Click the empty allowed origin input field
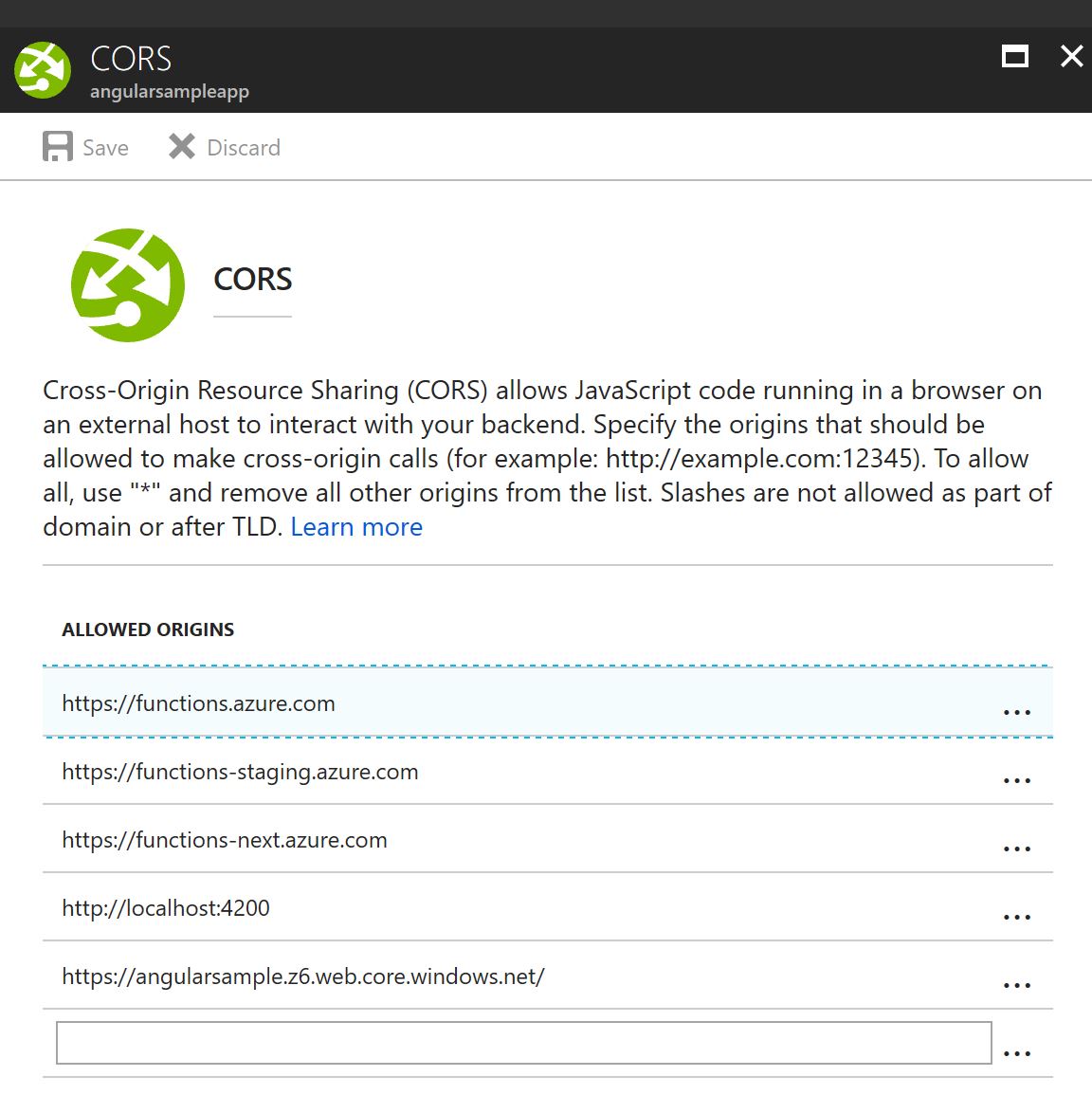This screenshot has height=1113, width=1092. click(523, 1043)
